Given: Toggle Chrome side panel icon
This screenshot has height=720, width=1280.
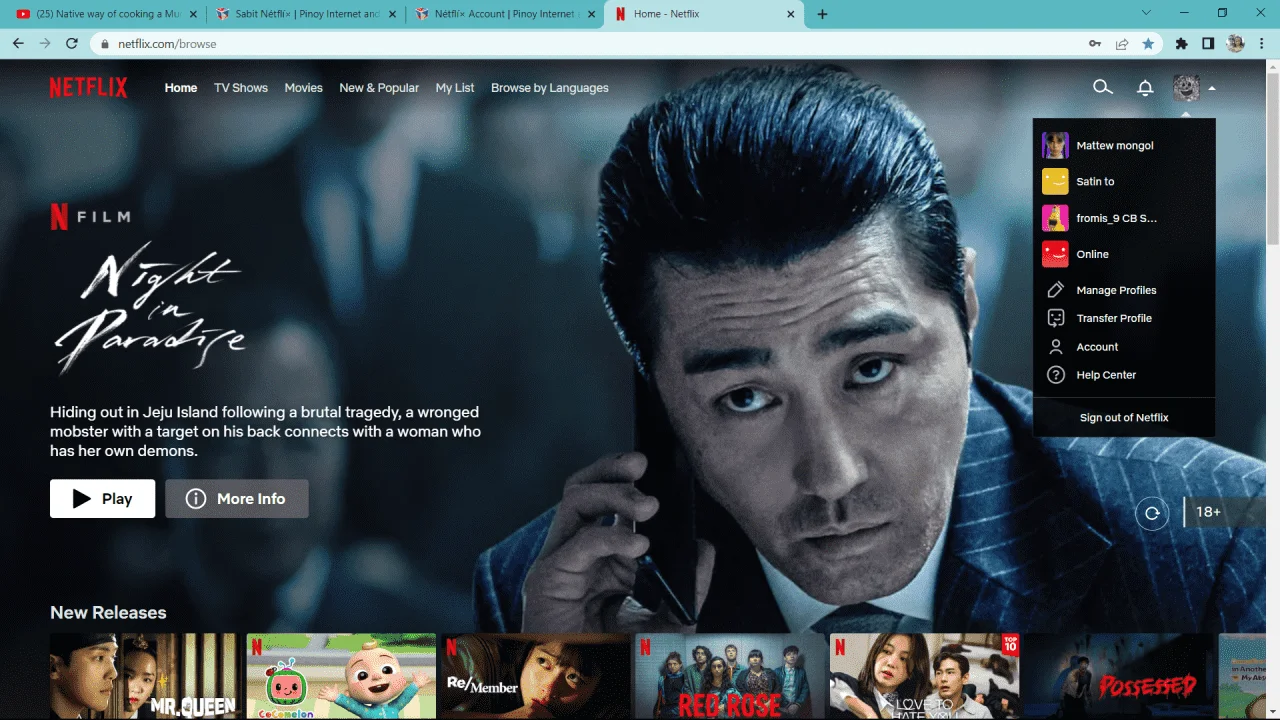Looking at the screenshot, I should [x=1208, y=44].
